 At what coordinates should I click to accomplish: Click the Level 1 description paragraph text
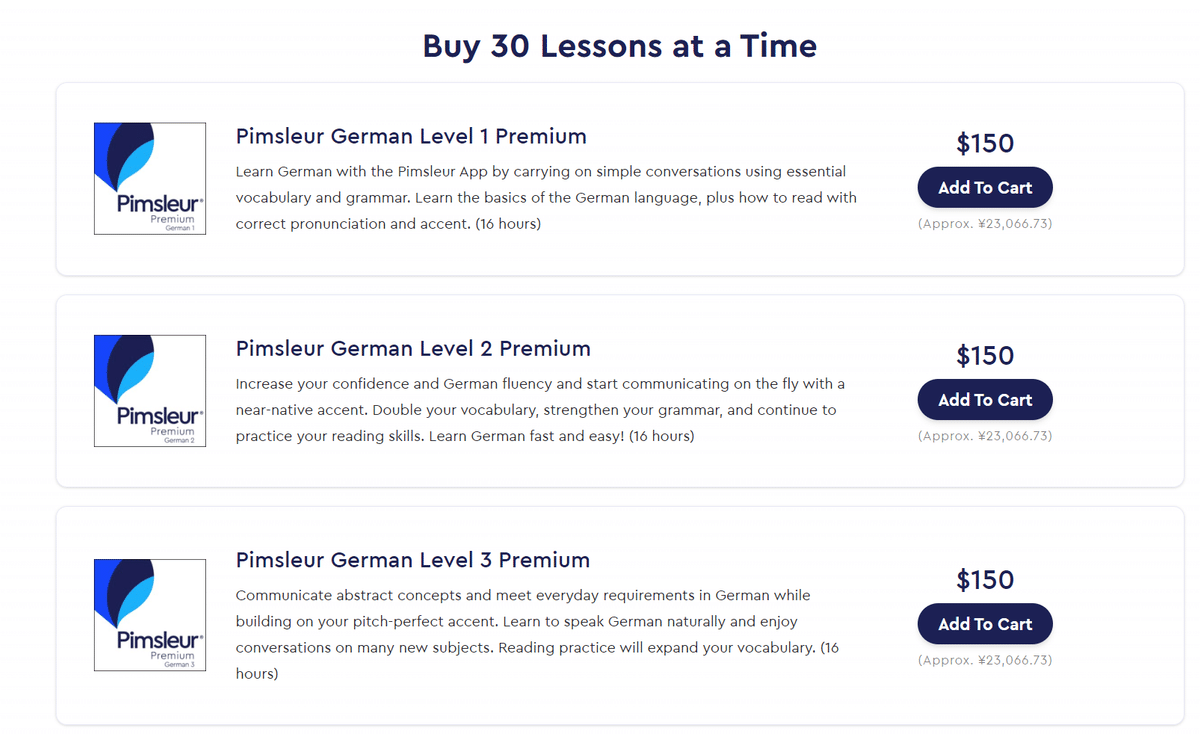point(546,198)
